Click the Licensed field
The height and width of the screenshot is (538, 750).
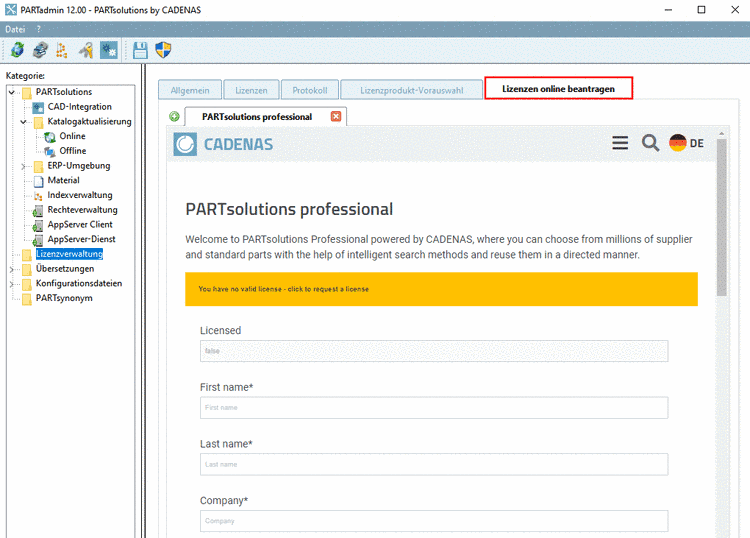pos(434,351)
